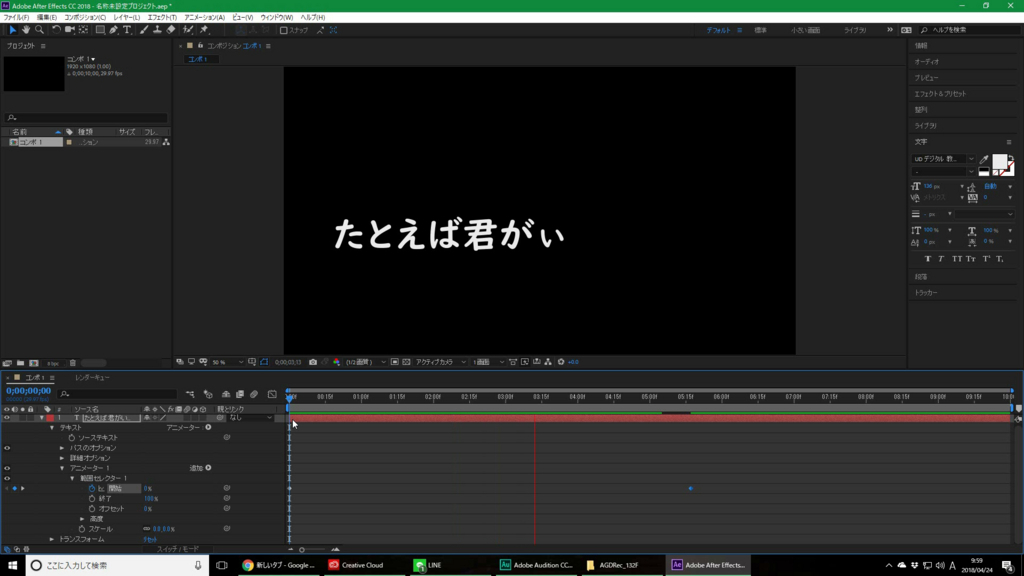1024x576 pixels.
Task: Open the parent link dropdown
Action: [251, 418]
